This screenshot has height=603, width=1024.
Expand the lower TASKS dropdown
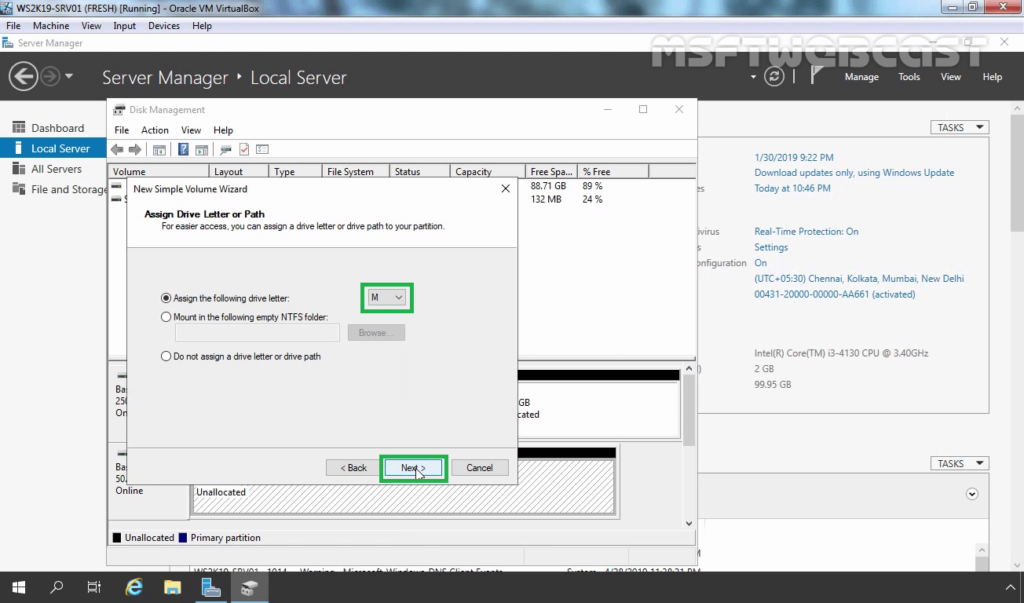pos(959,463)
